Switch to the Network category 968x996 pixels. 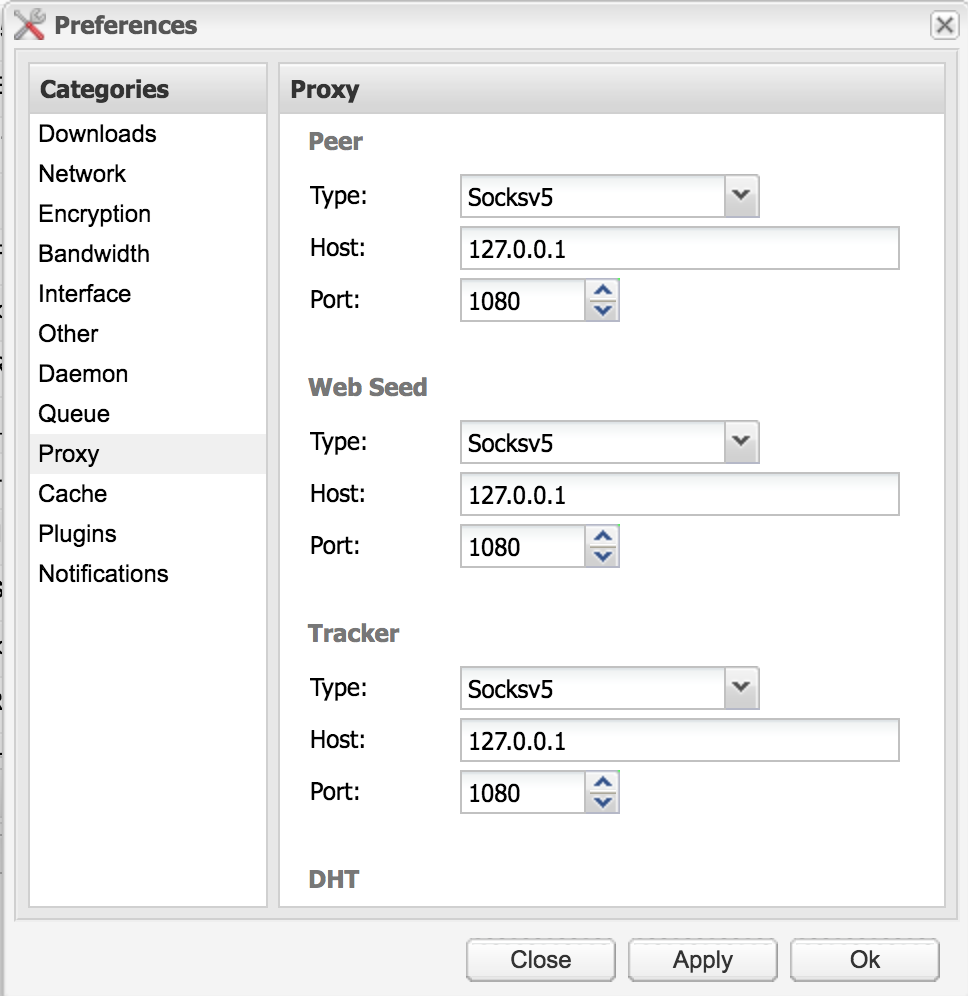point(82,174)
